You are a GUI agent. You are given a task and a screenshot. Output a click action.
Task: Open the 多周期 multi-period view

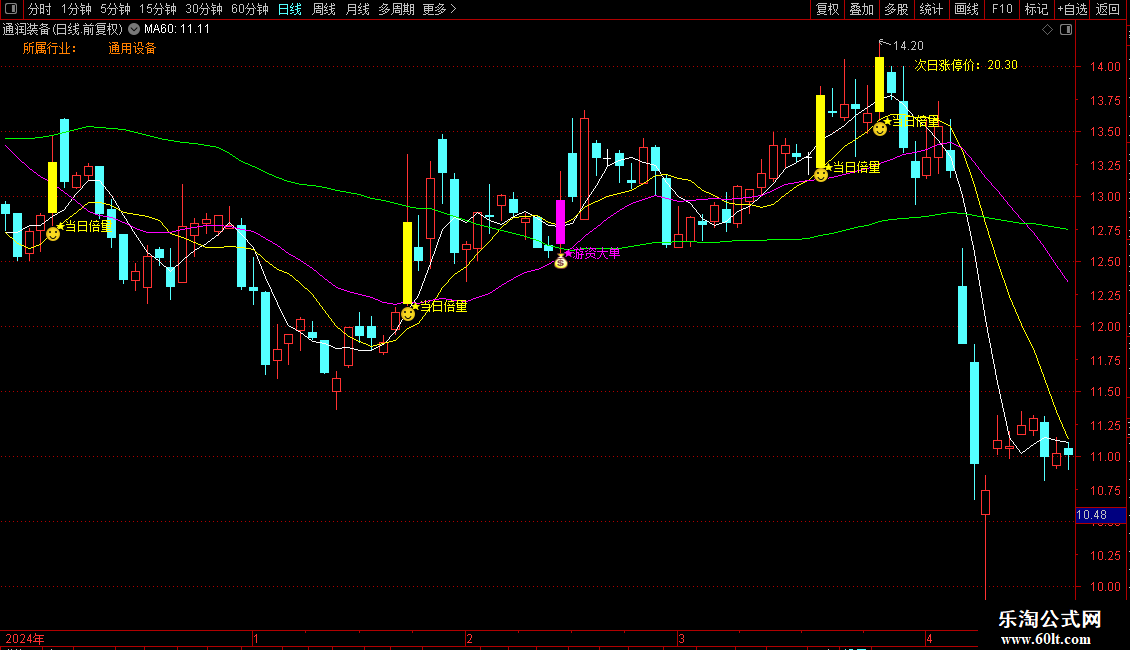pos(396,9)
